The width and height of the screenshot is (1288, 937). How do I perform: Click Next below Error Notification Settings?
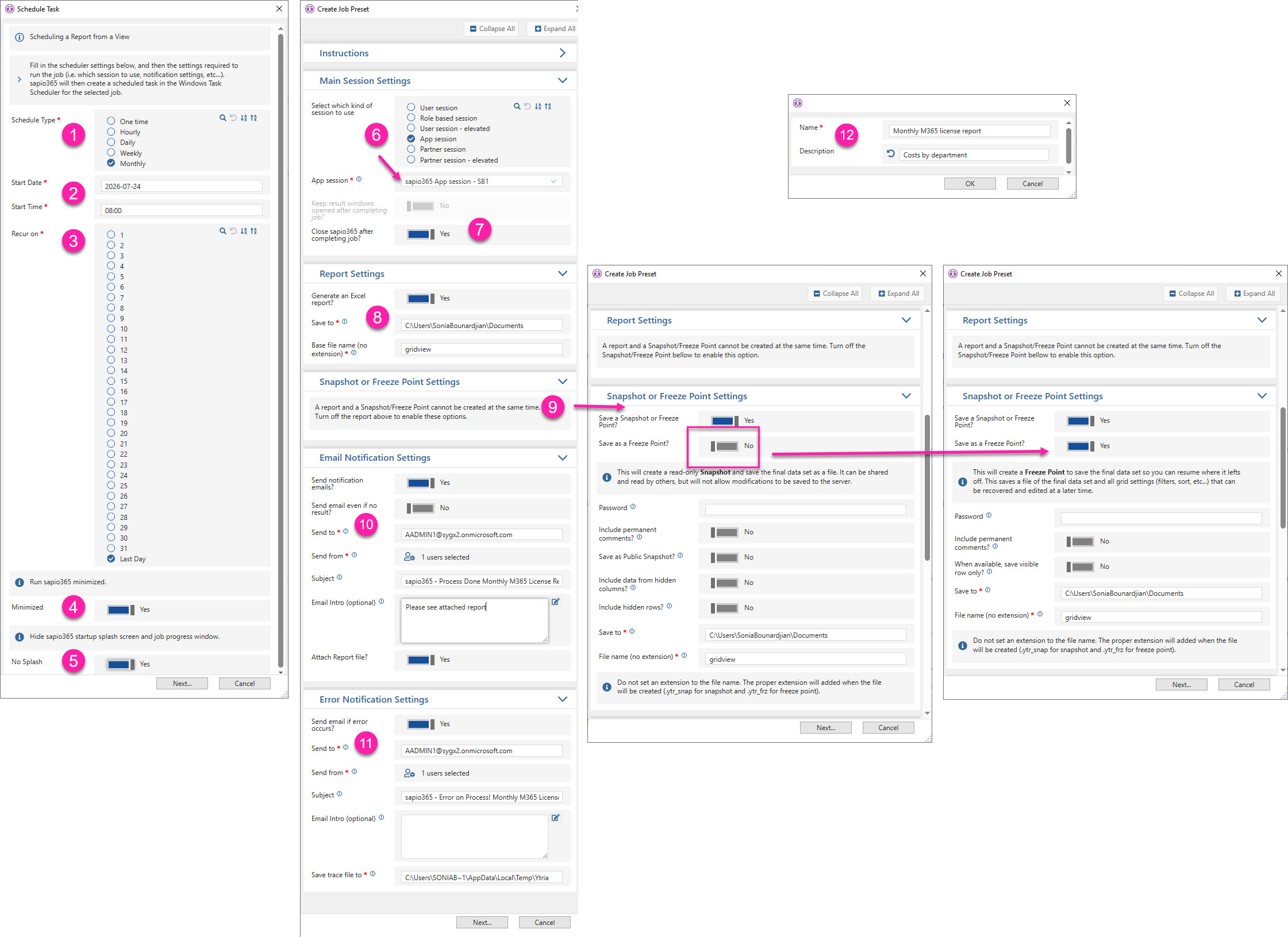click(x=482, y=922)
